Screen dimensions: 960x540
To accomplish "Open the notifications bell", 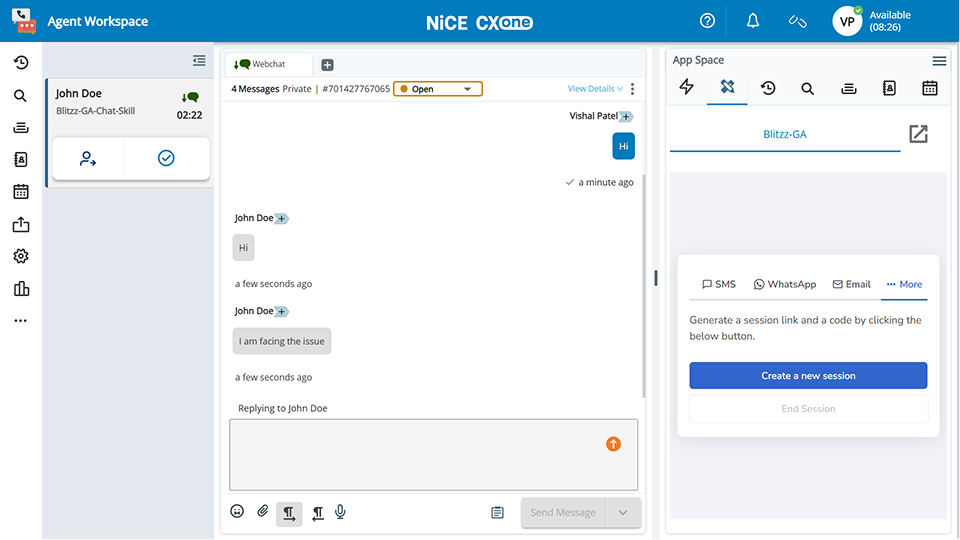I will click(x=752, y=21).
